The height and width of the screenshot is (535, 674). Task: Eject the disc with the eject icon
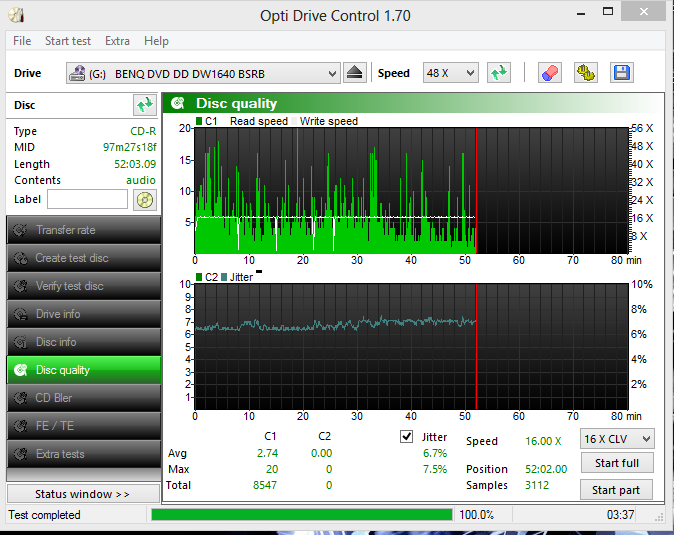(x=355, y=73)
